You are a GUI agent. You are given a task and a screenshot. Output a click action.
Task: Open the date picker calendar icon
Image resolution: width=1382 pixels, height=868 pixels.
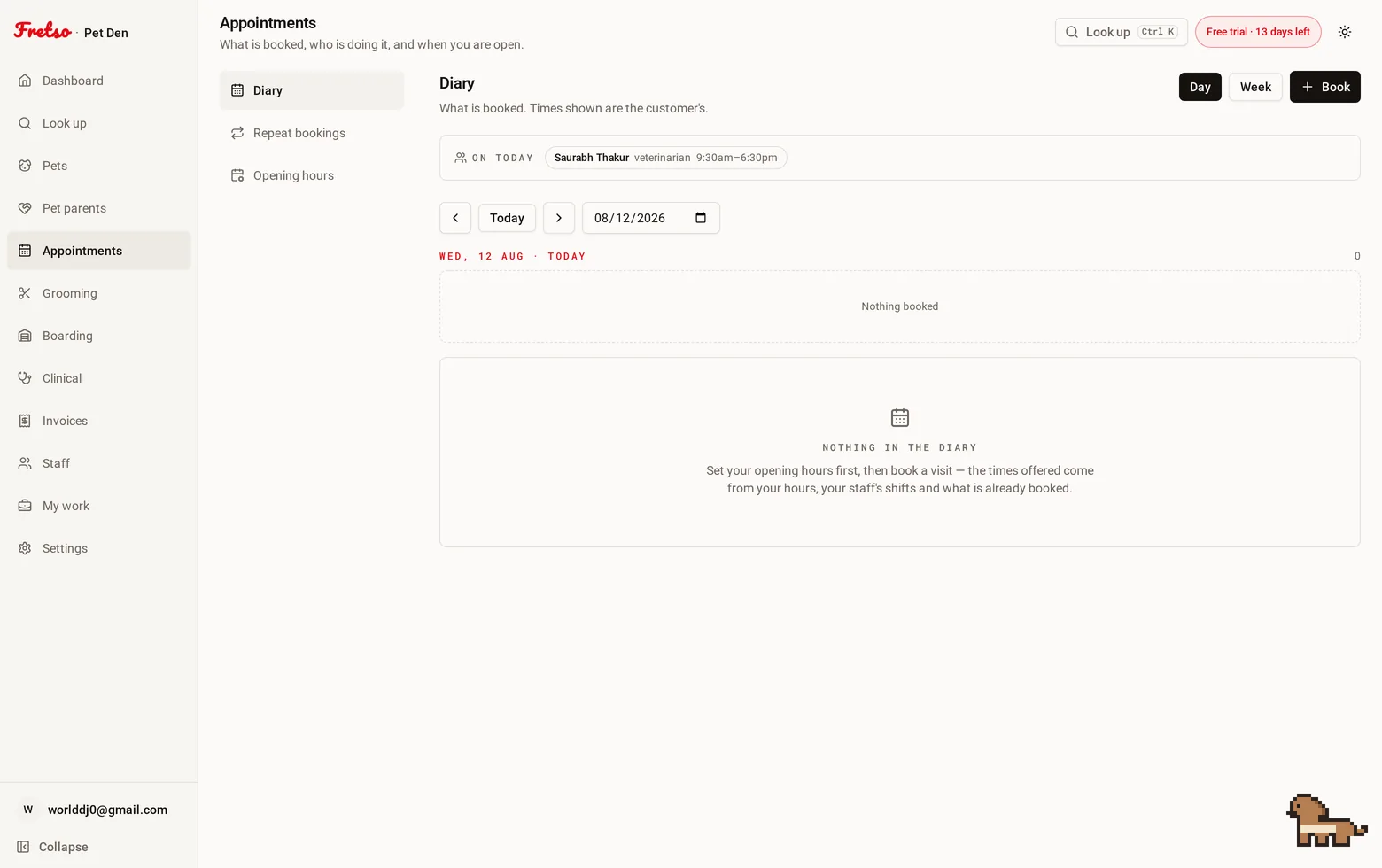[701, 218]
